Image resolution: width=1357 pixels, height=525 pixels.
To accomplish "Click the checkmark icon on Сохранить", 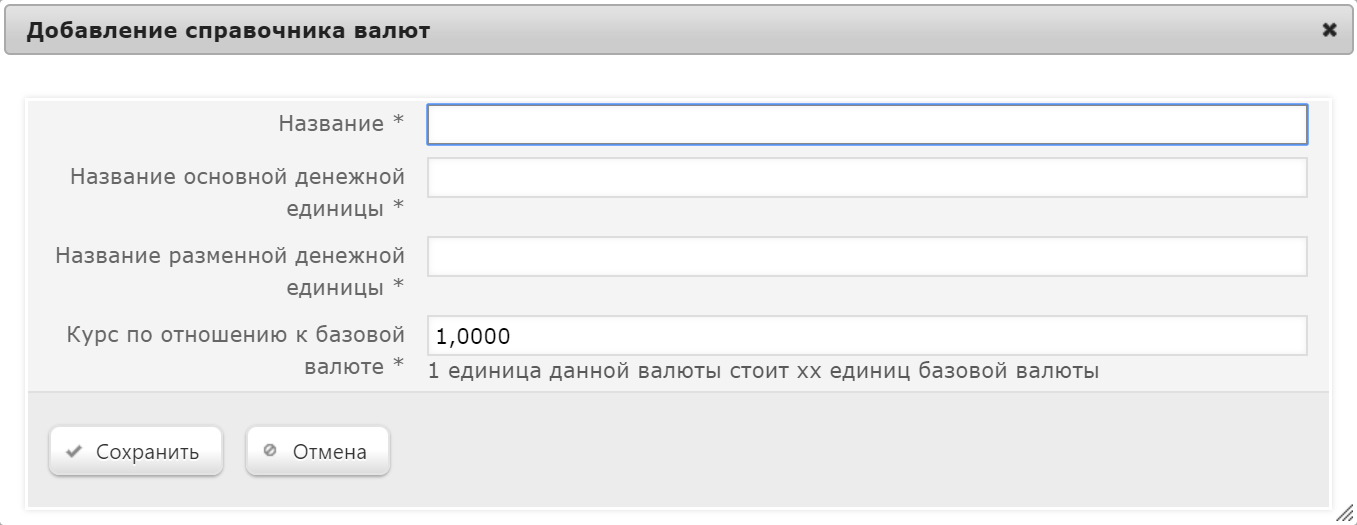I will (73, 452).
